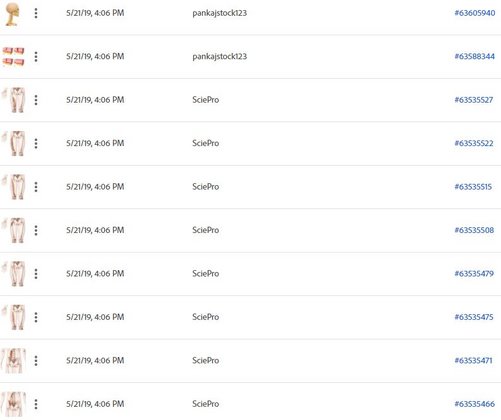This screenshot has width=501, height=420.
Task: Follow the #63535508 ID link
Action: 474,230
